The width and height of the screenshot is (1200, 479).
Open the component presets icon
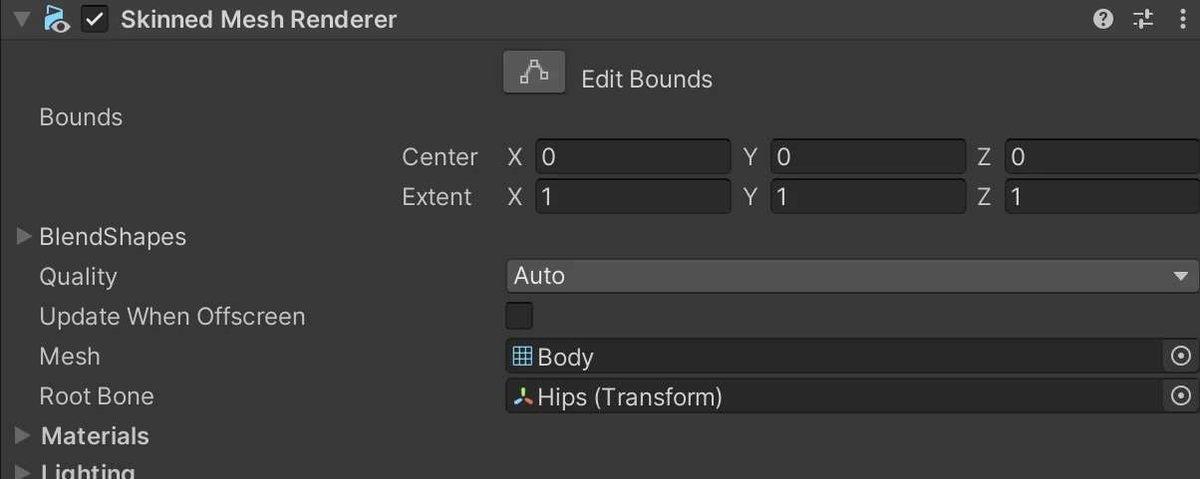pyautogui.click(x=1143, y=19)
